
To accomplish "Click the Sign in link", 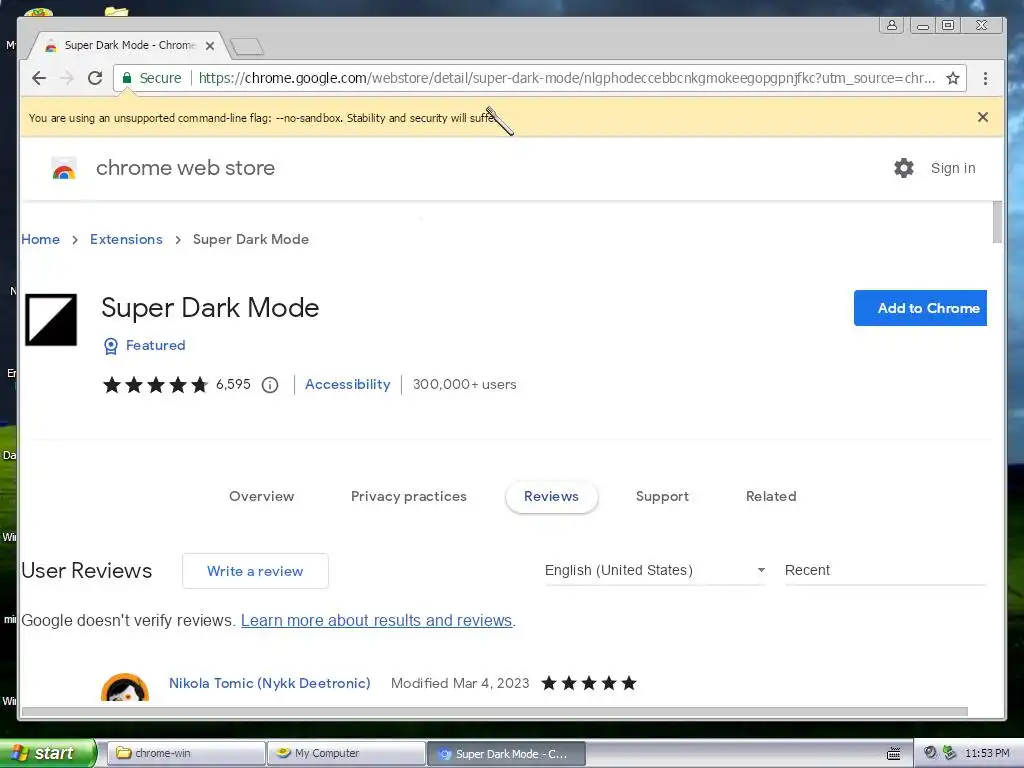I will [953, 168].
